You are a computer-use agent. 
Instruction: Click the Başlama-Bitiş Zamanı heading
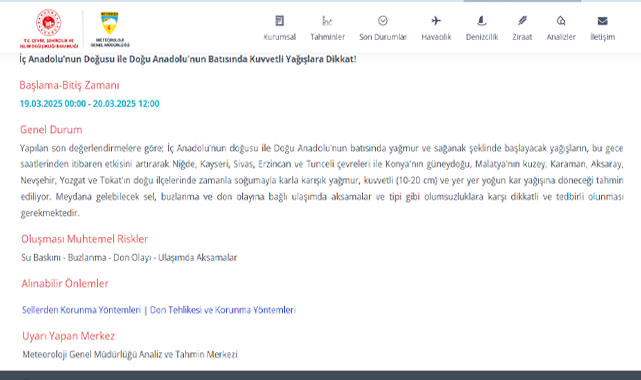69,85
